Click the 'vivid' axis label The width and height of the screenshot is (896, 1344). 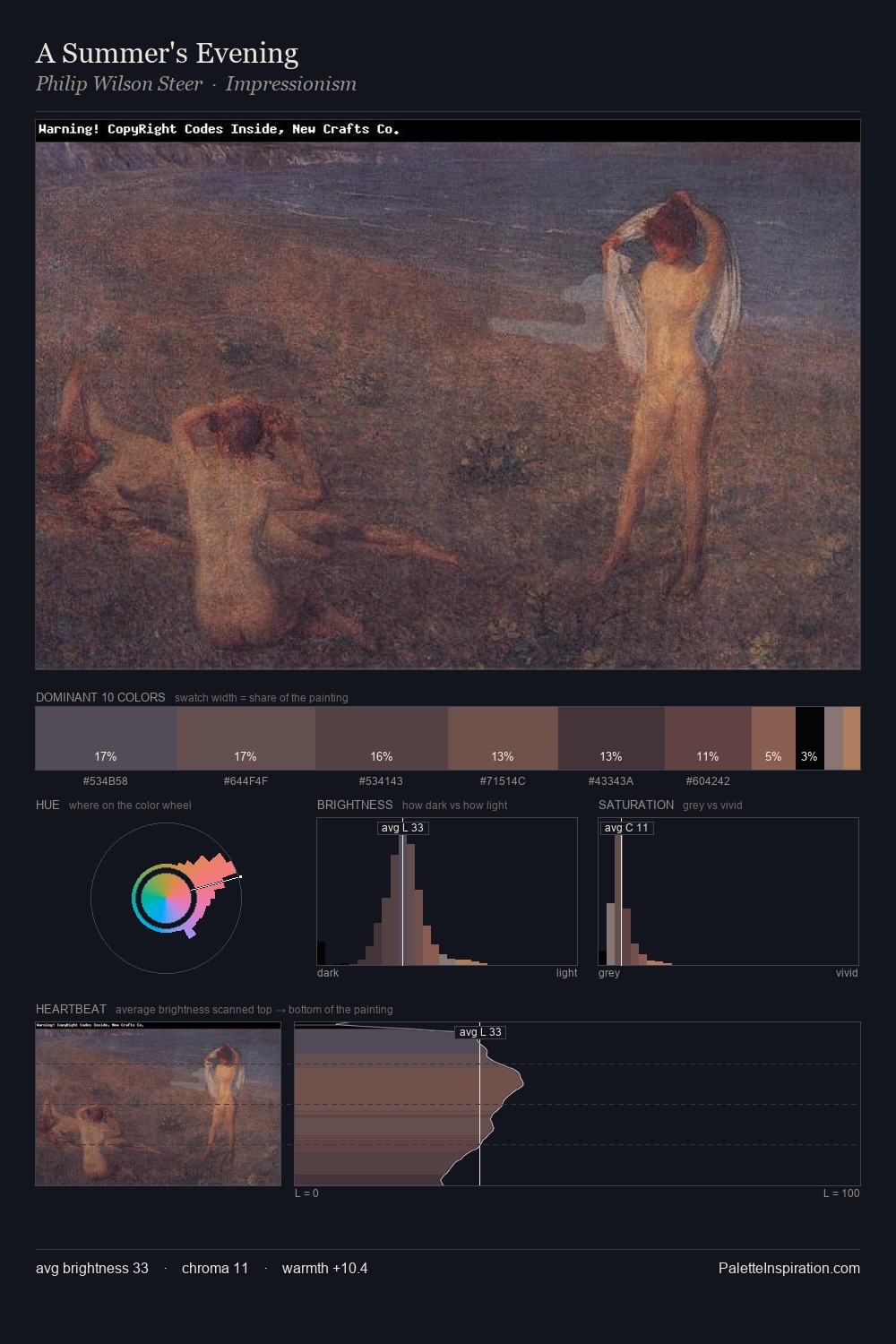click(847, 973)
